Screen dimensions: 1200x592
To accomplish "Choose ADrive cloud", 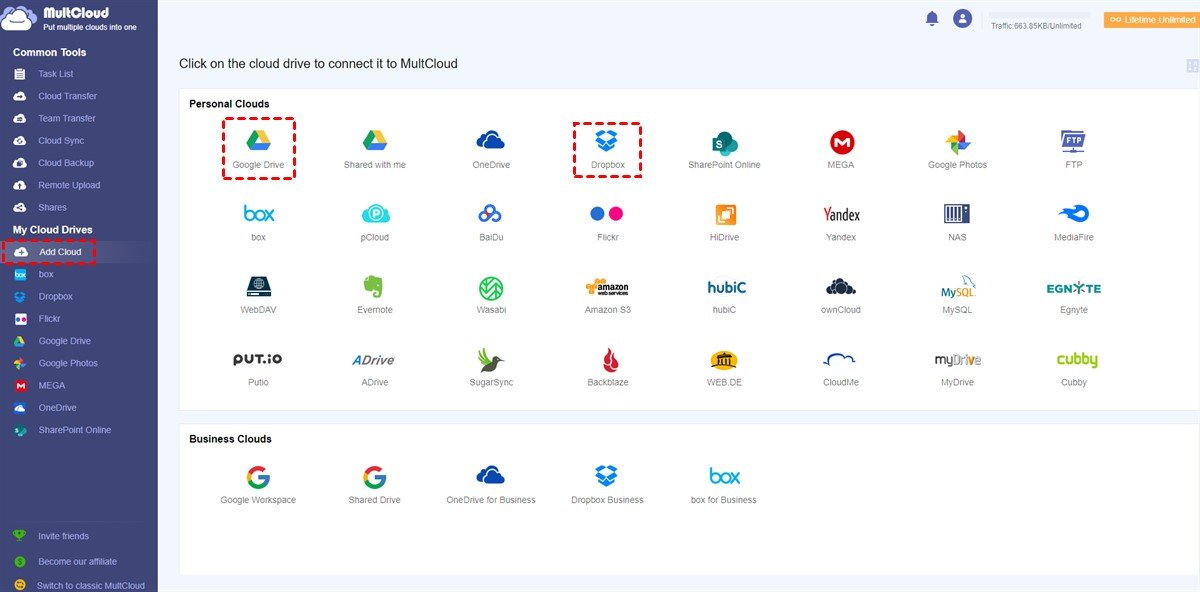I will (375, 368).
